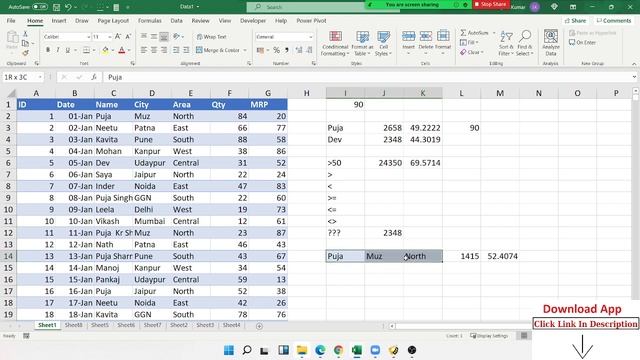Open the Formulas ribbon tab
The width and height of the screenshot is (640, 360).
click(149, 20)
